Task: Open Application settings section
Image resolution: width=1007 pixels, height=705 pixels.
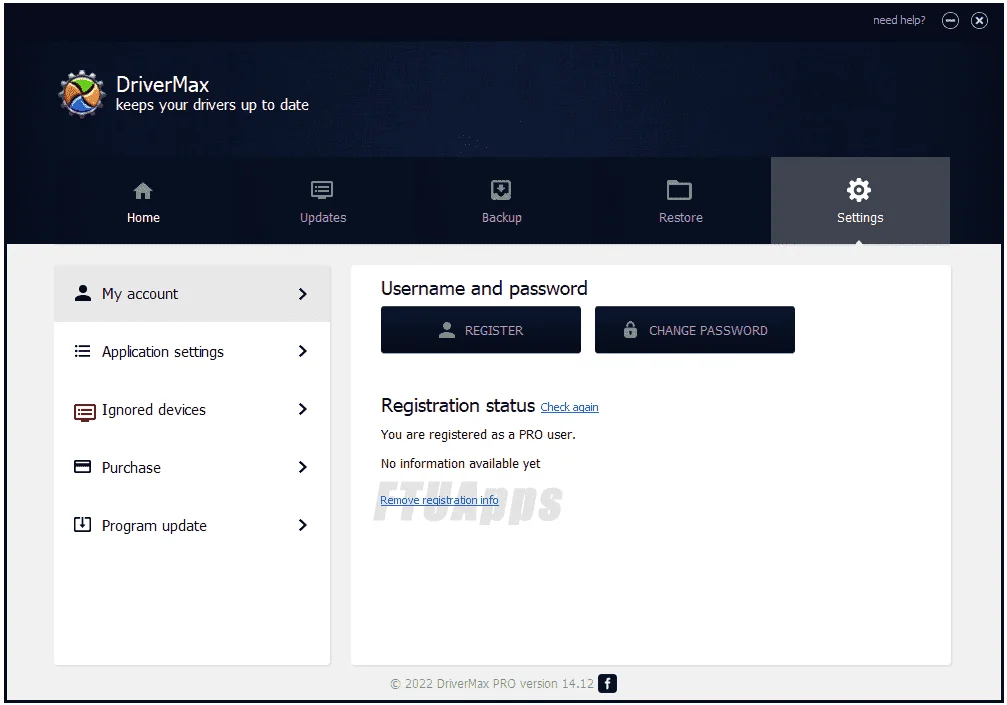Action: coord(192,351)
